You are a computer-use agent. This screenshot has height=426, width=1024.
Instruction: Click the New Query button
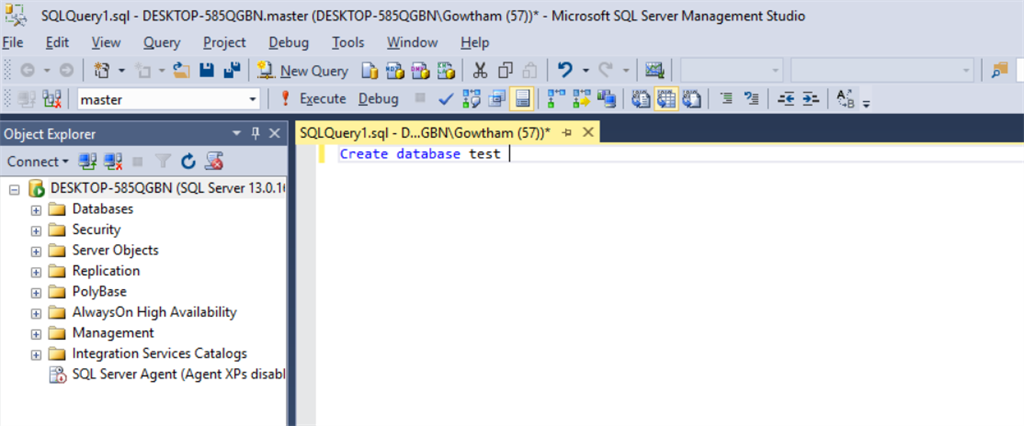pos(302,71)
